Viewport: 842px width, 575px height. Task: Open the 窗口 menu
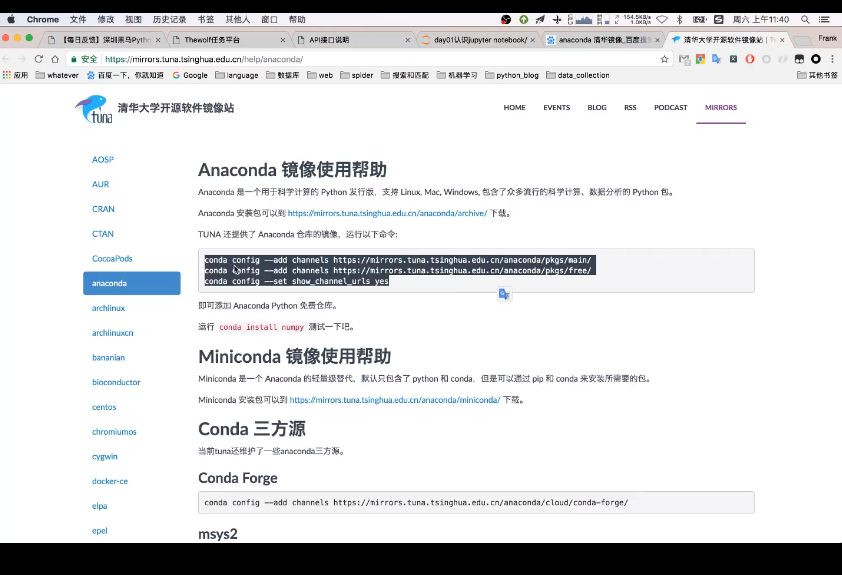pyautogui.click(x=269, y=19)
